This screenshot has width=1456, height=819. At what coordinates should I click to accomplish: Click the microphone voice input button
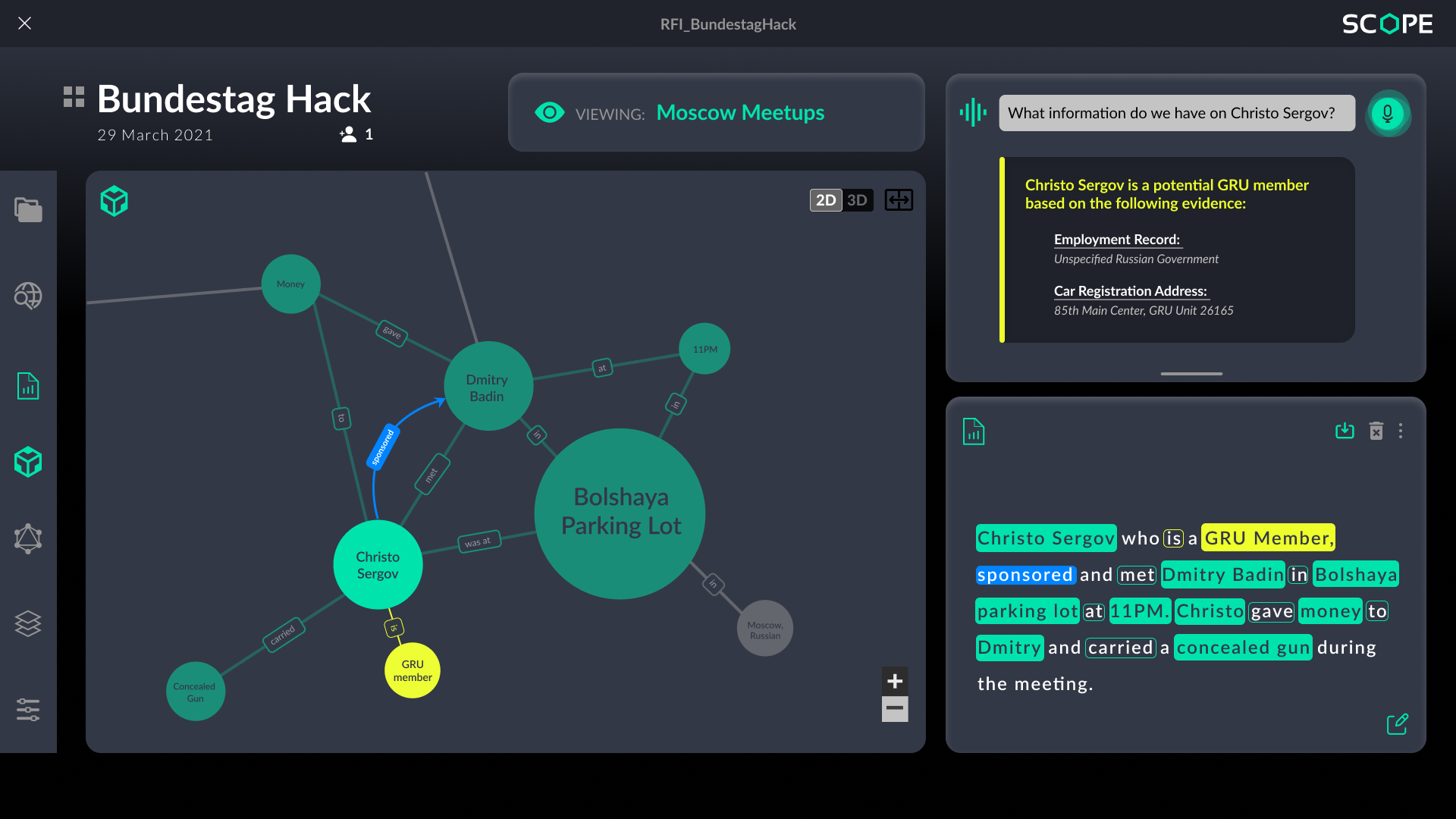(x=1387, y=114)
